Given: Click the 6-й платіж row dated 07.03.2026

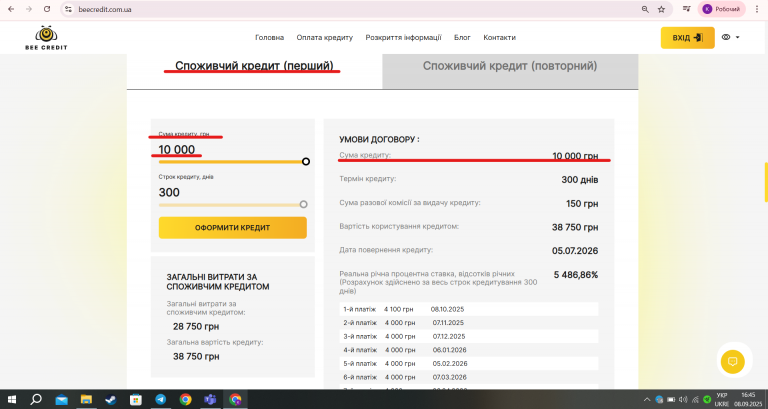Looking at the screenshot, I should 469,377.
